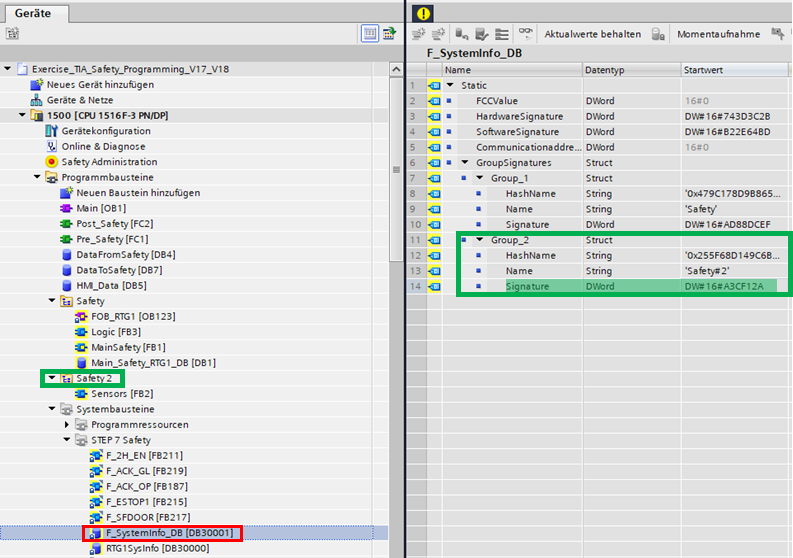Click the FOB_RTG1 [OB123] icon
This screenshot has width=793, height=558.
[81, 317]
